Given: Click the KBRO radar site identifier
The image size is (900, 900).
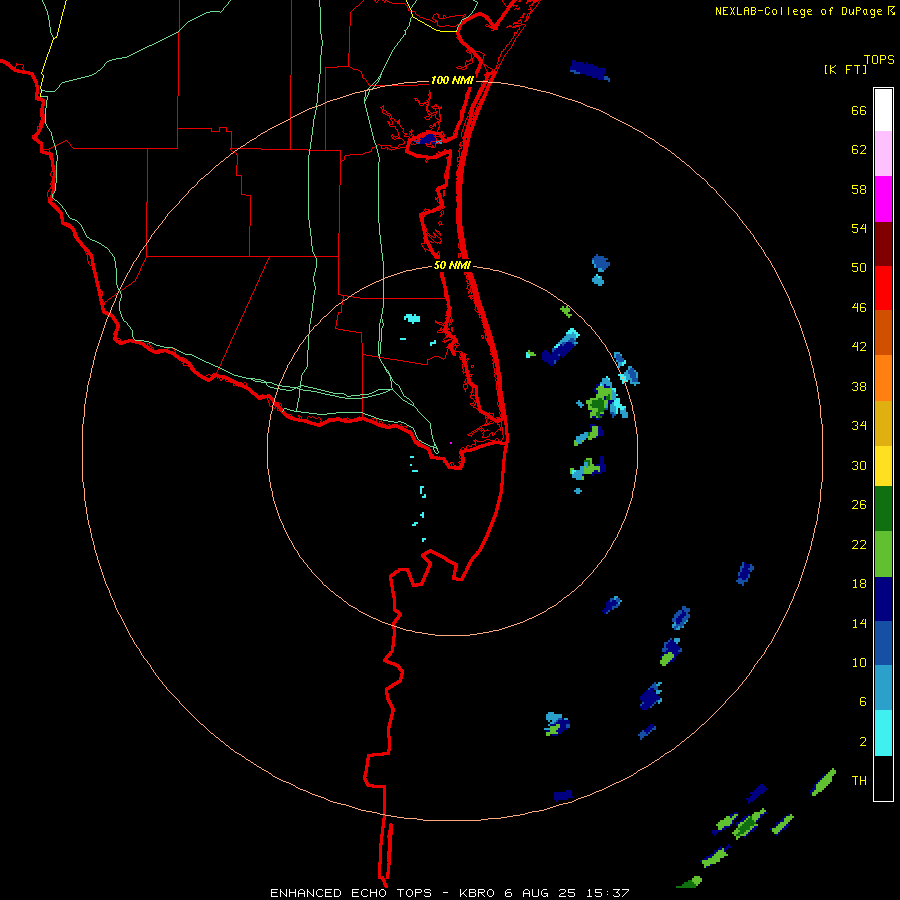Looking at the screenshot, I should pyautogui.click(x=479, y=893).
